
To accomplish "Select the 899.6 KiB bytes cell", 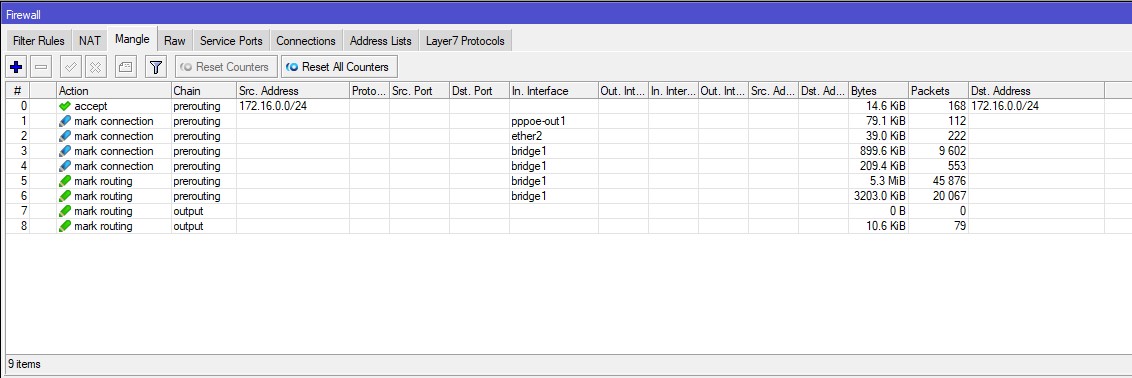I will pos(878,151).
